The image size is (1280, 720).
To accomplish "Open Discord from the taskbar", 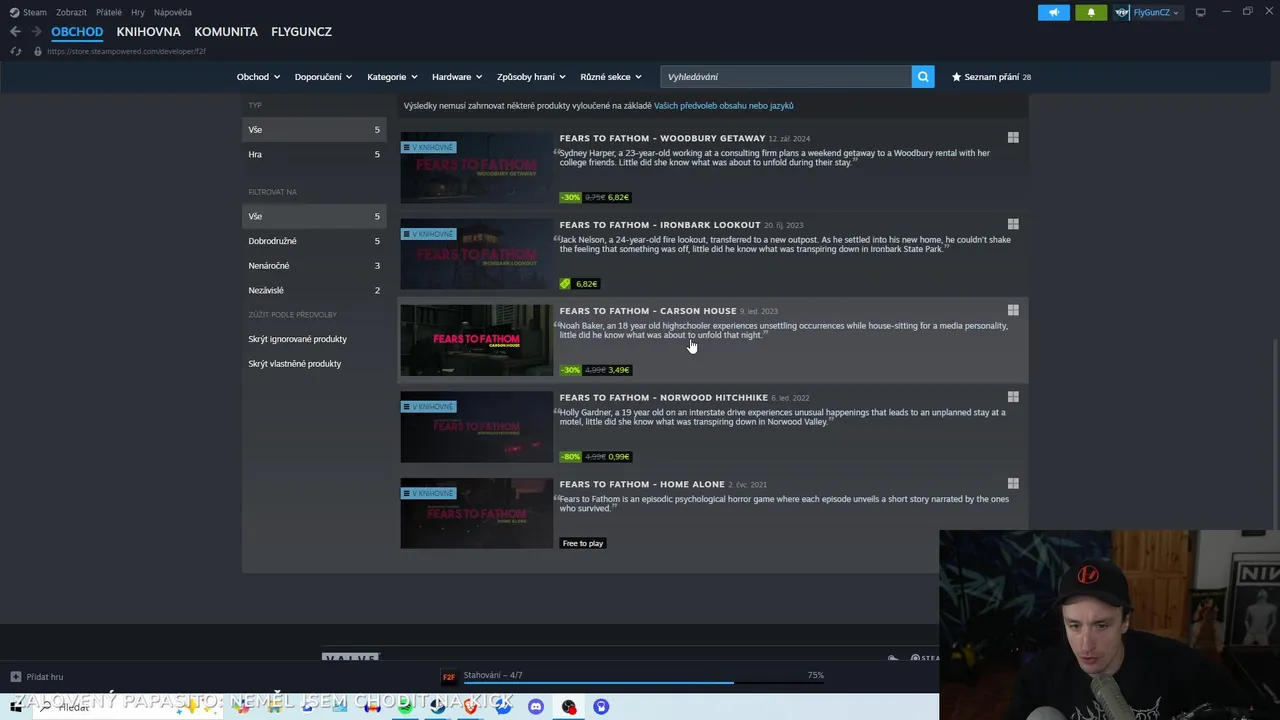I will point(536,707).
